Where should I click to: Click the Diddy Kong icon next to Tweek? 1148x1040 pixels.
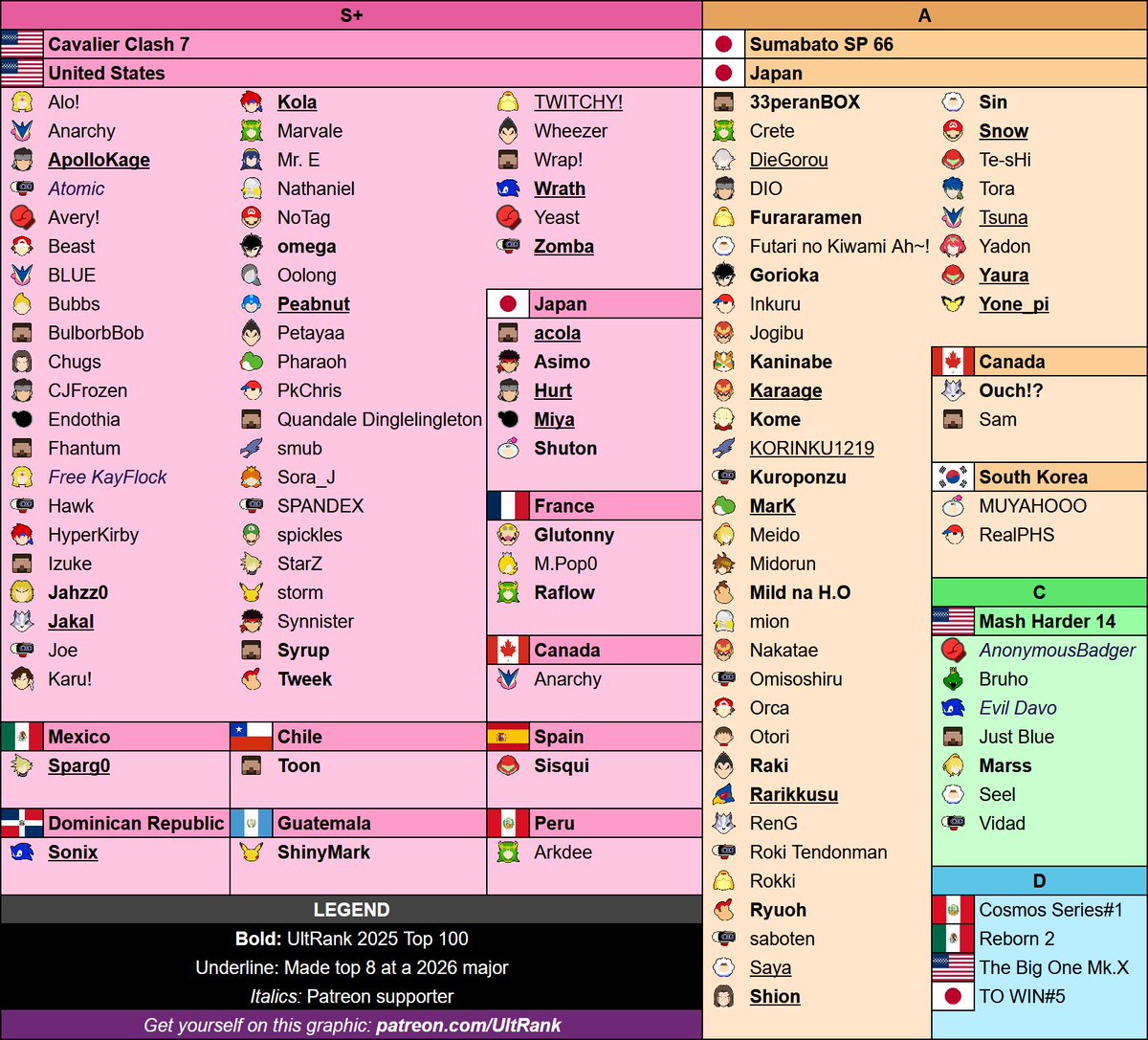point(251,679)
